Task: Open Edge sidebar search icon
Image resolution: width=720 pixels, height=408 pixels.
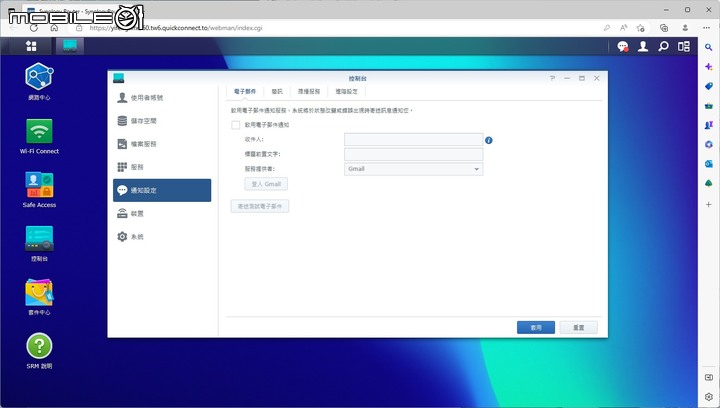Action: [709, 47]
